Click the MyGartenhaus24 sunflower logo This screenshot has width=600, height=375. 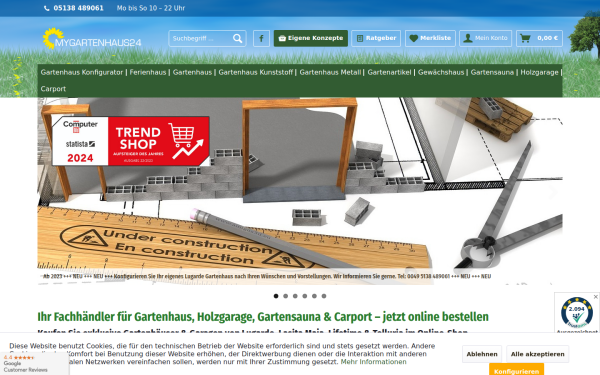tap(92, 38)
